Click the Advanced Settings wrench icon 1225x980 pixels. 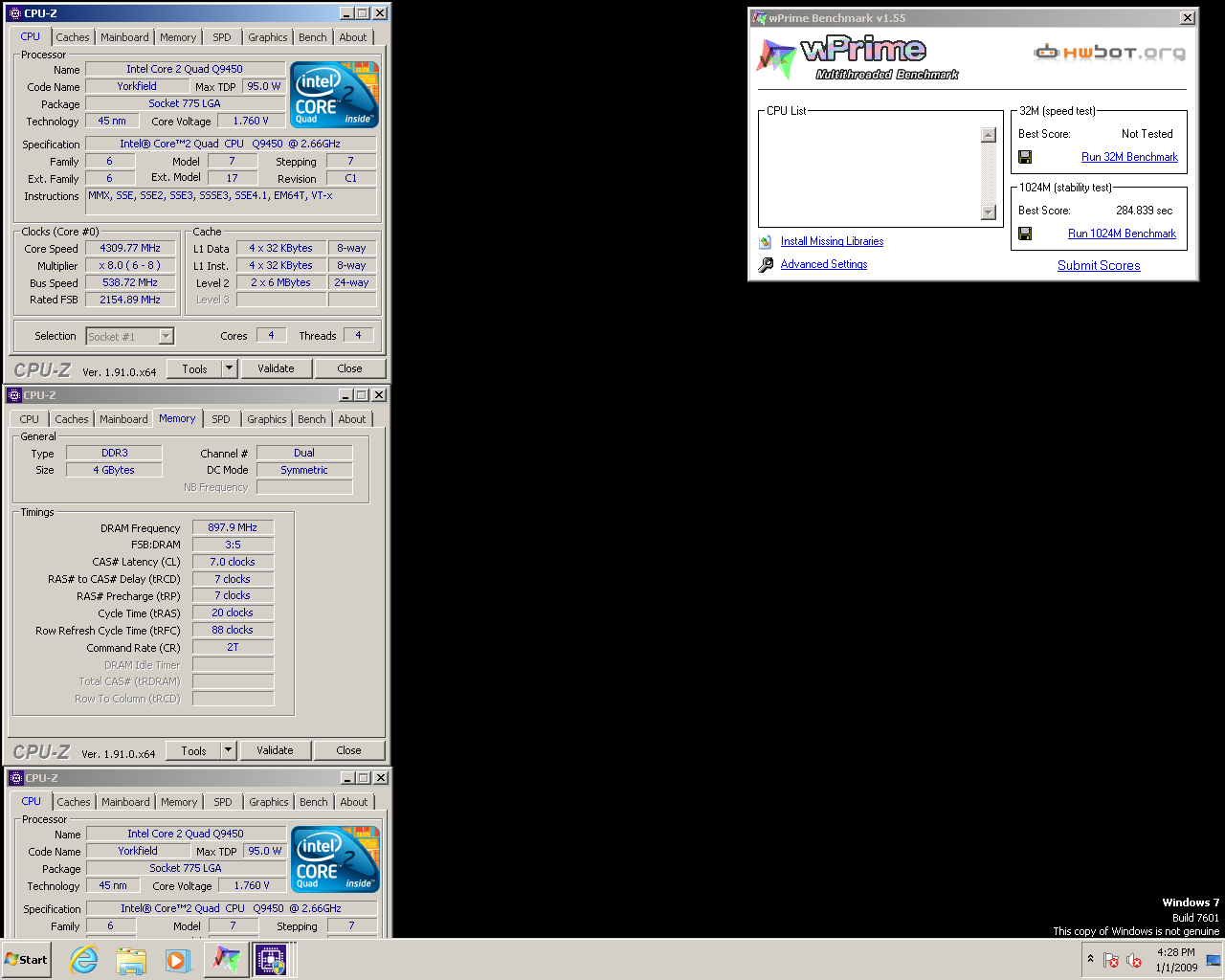point(766,265)
